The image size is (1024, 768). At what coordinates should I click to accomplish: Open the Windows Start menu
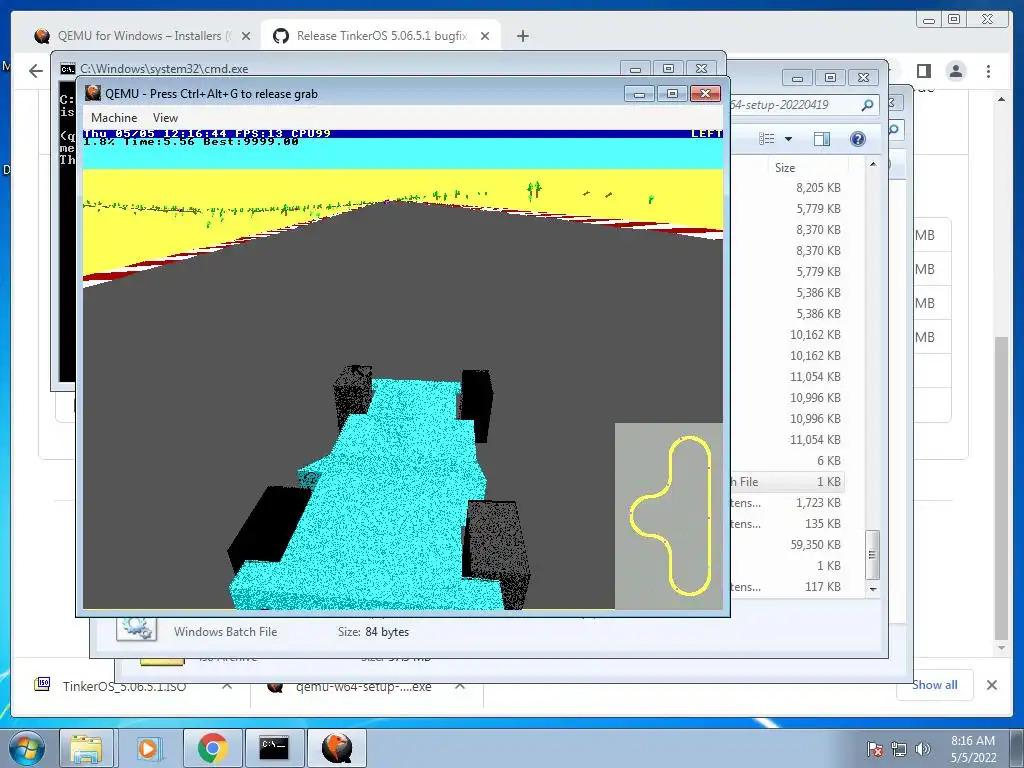tap(27, 748)
